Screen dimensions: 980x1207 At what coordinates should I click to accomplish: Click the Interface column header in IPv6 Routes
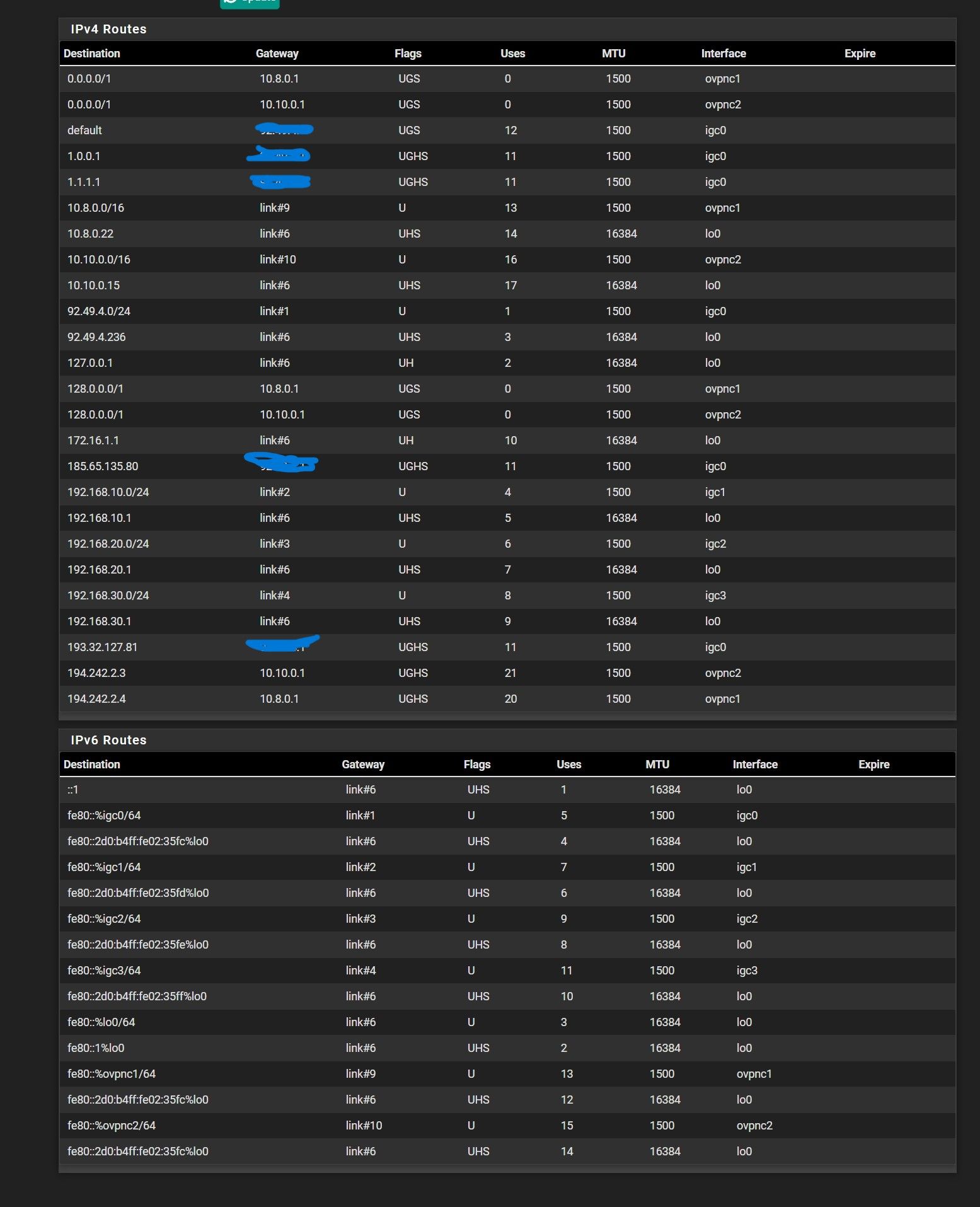(755, 765)
